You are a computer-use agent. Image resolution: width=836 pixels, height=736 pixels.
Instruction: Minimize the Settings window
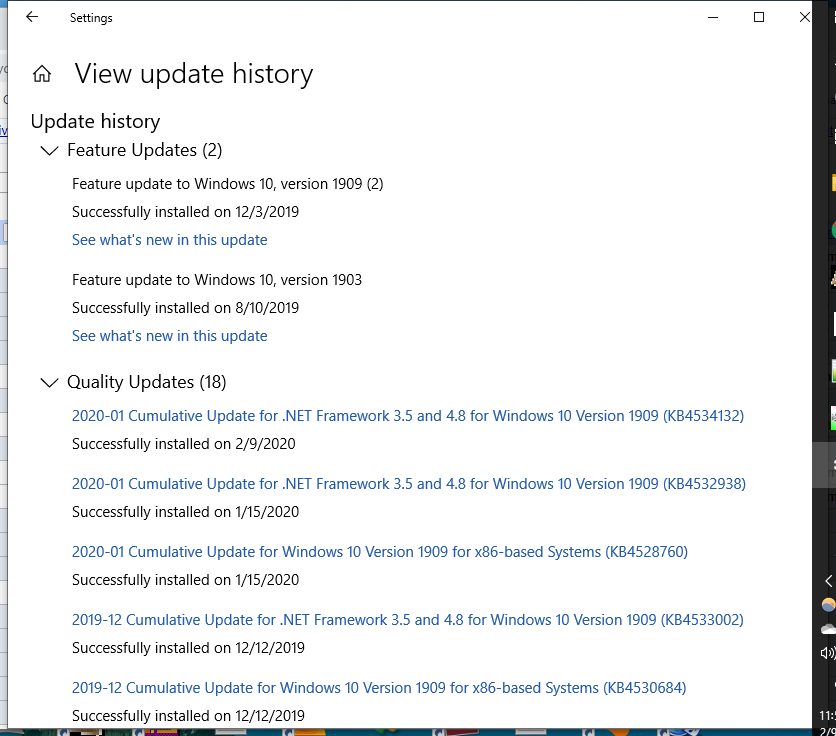click(713, 18)
